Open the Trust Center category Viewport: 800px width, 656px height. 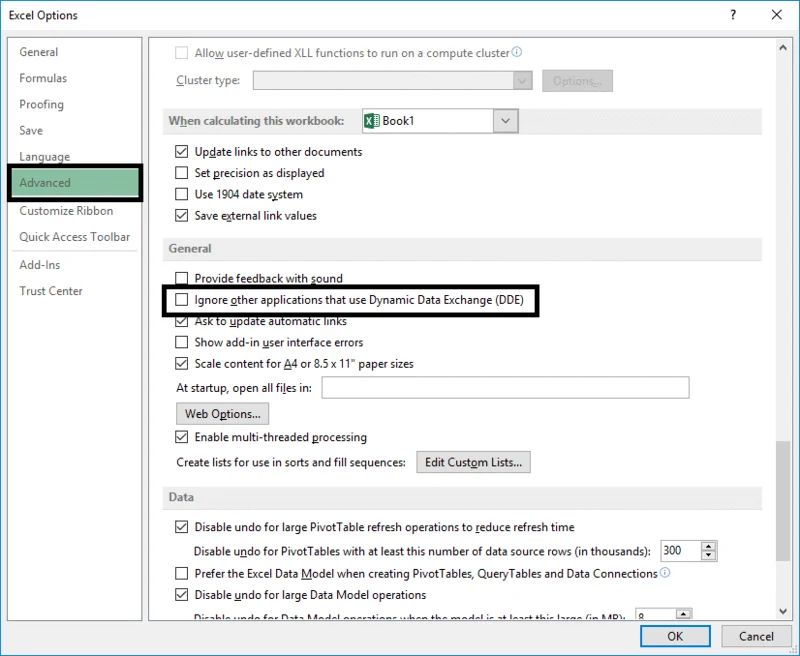click(x=51, y=291)
